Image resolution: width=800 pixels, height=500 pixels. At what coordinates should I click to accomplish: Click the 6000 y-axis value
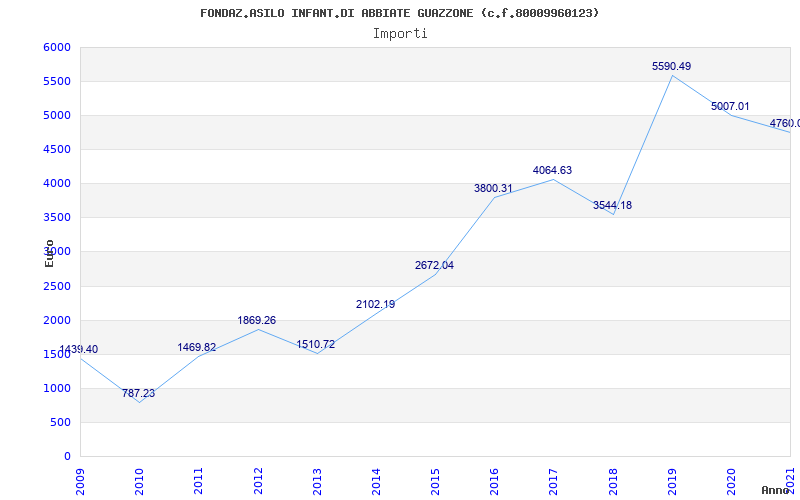point(57,47)
